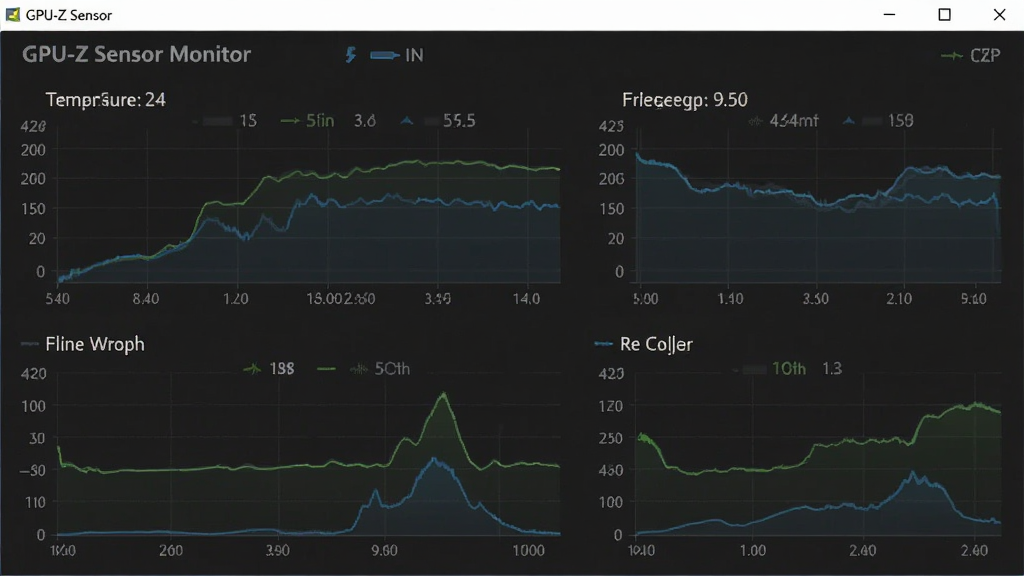Click the blue triangle icon beside 158
This screenshot has width=1024, height=576.
point(849,121)
